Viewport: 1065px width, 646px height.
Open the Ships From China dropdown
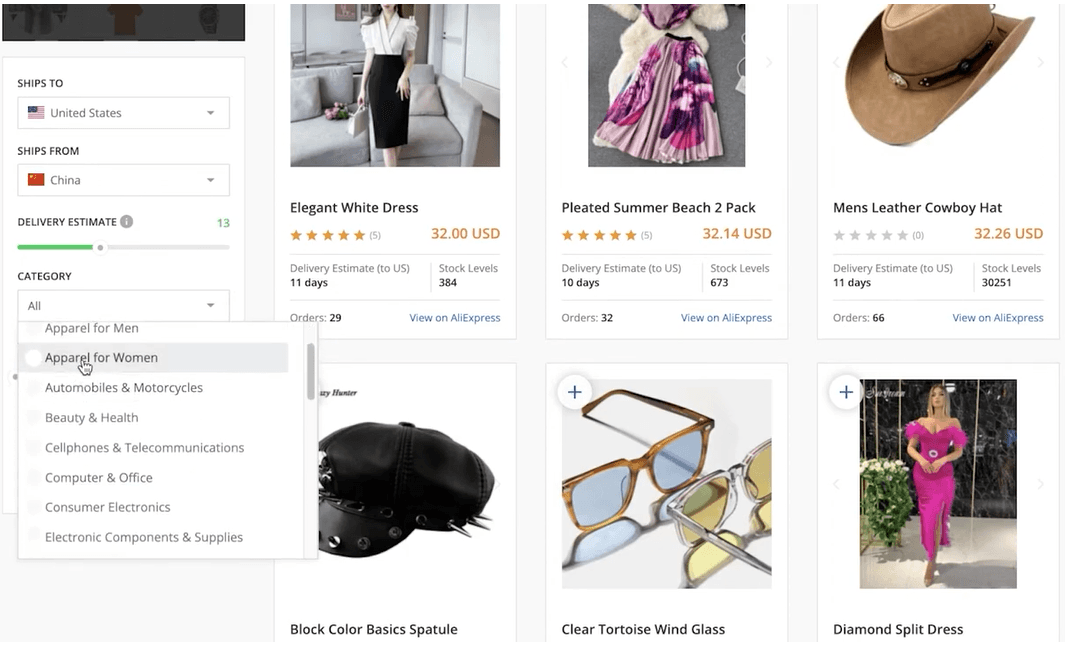click(123, 180)
